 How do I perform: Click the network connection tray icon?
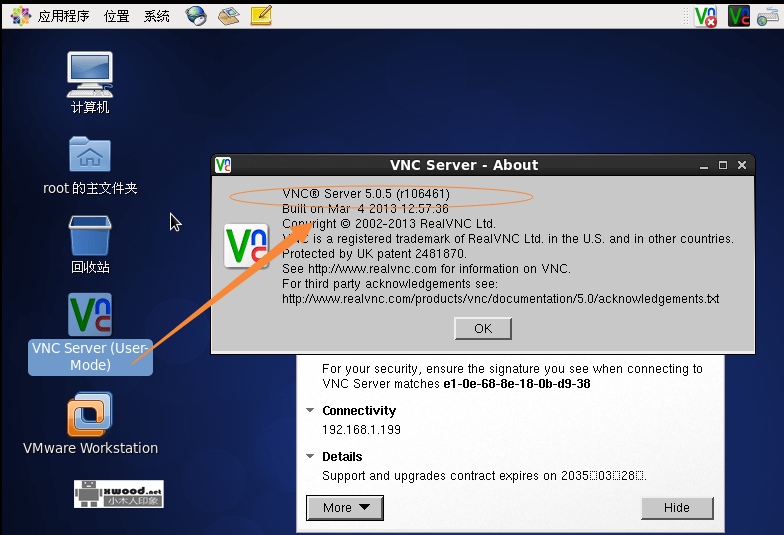tap(768, 18)
